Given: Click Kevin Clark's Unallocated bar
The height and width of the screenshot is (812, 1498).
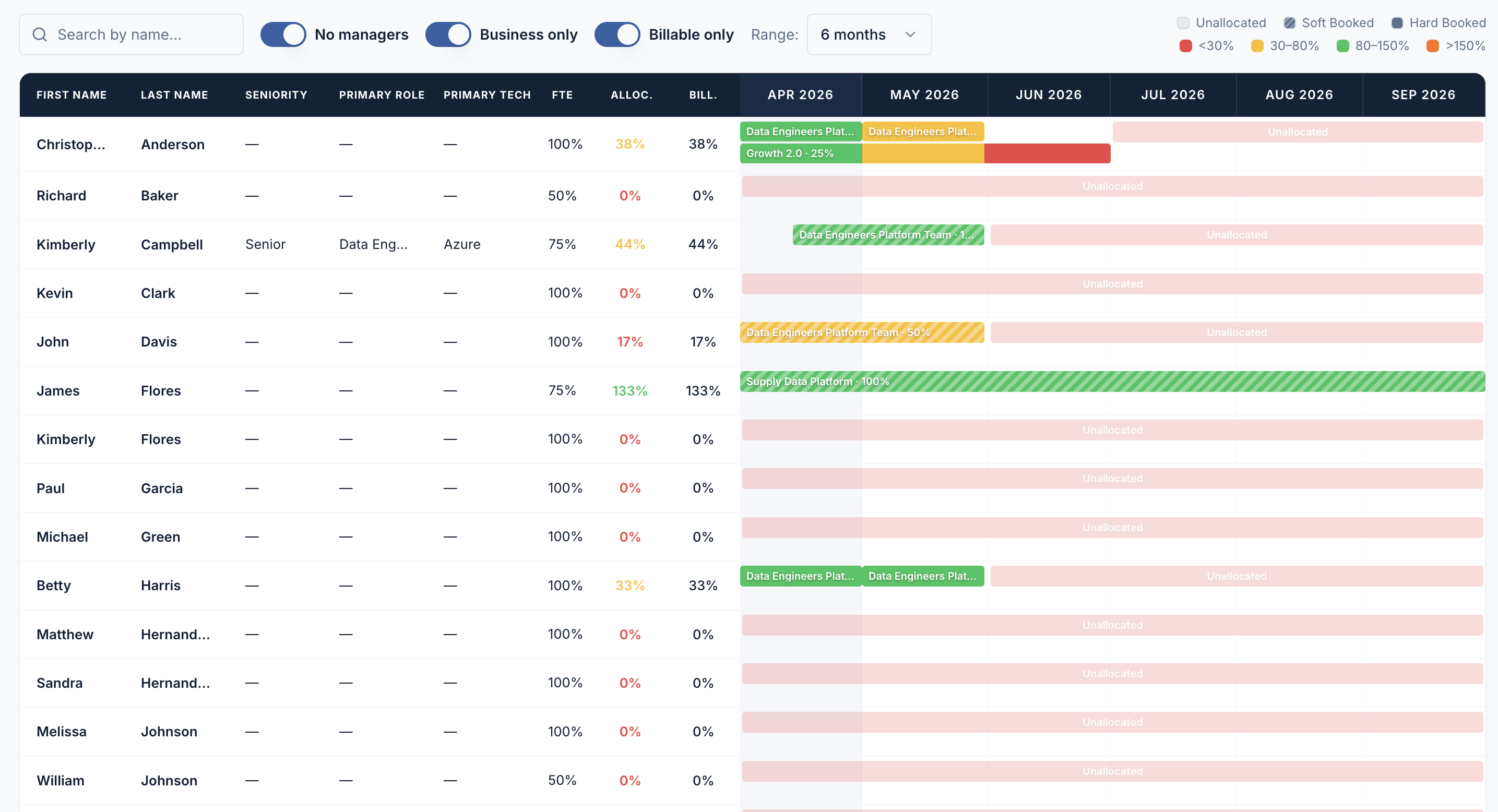Looking at the screenshot, I should 1112,284.
